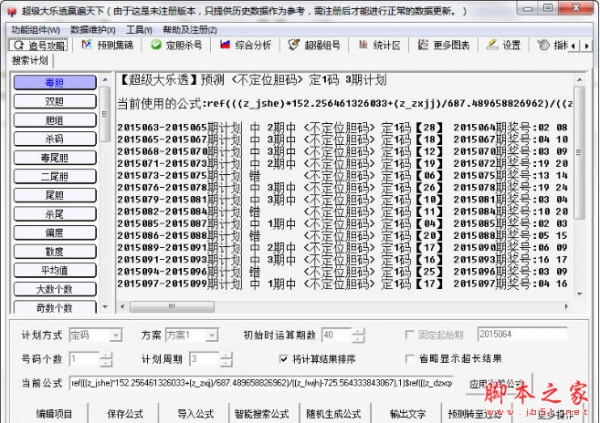Click the 导入公式 button
Screen dimensions: 600x423
(x=196, y=413)
